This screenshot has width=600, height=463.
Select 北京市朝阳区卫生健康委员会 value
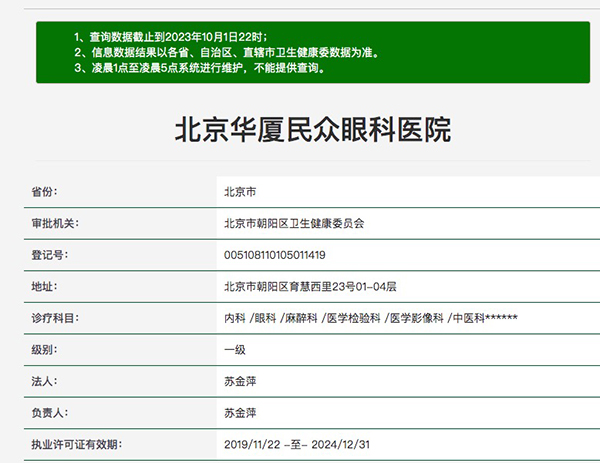pos(294,223)
